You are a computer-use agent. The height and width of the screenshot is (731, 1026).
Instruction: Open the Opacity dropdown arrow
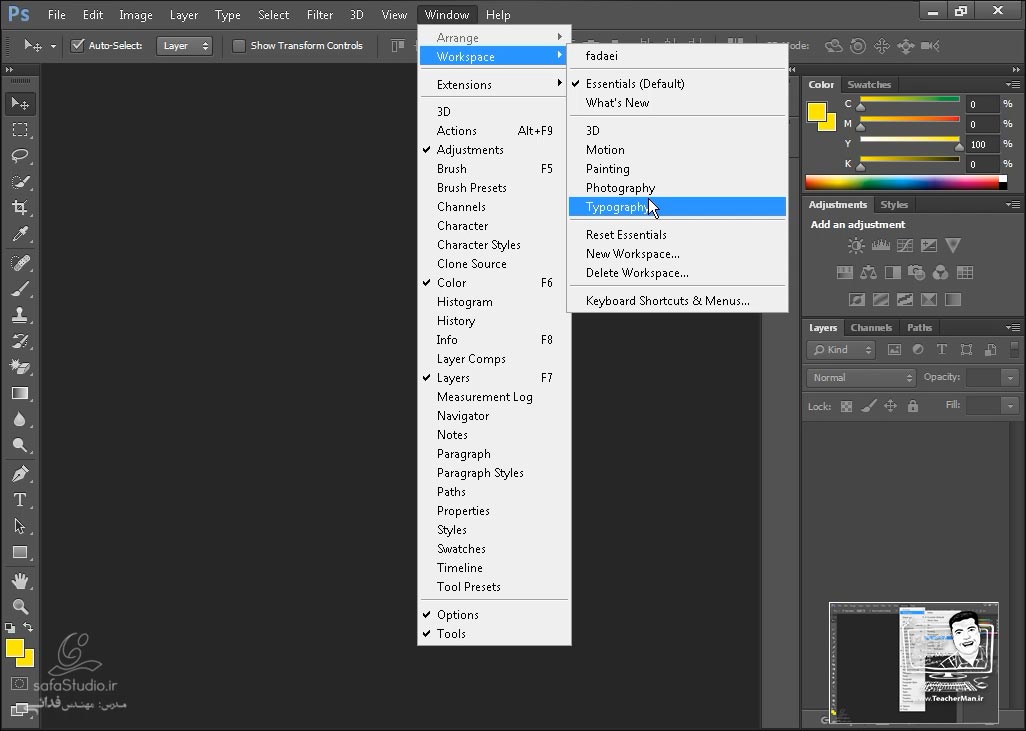tap(1010, 378)
